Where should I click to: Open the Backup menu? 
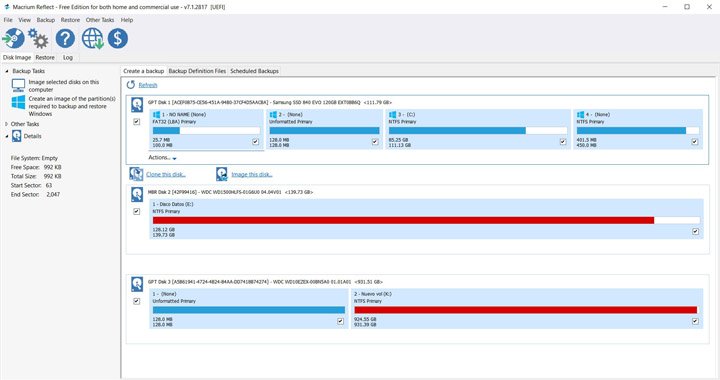(x=45, y=20)
